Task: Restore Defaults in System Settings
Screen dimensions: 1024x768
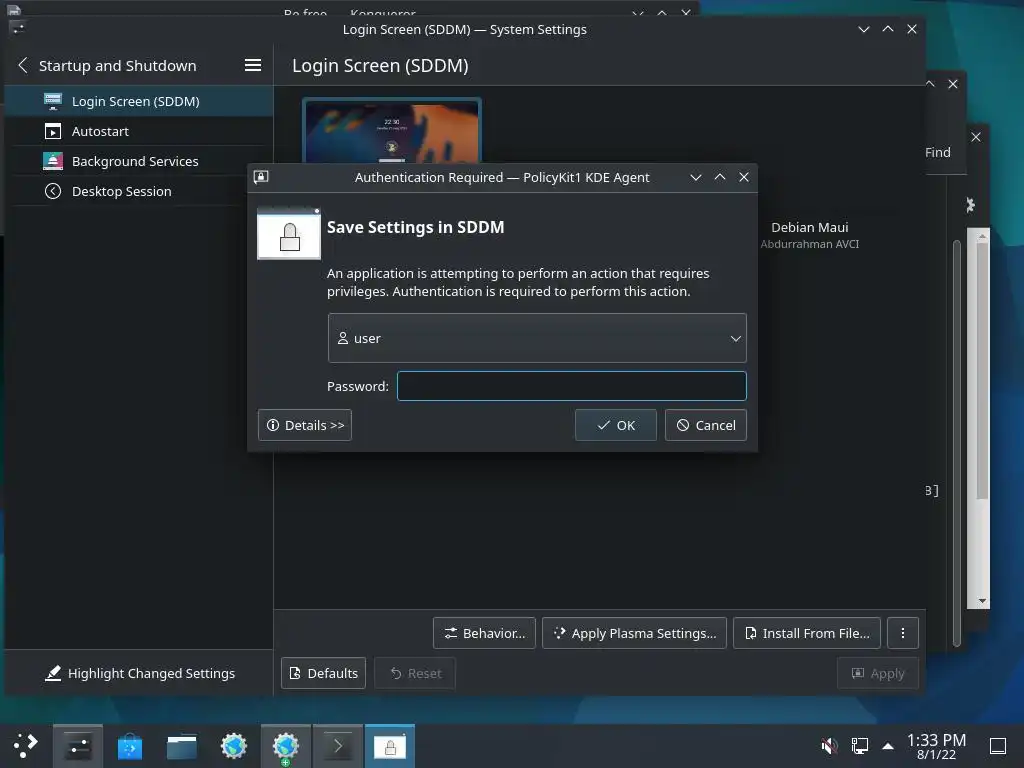Action: (323, 673)
